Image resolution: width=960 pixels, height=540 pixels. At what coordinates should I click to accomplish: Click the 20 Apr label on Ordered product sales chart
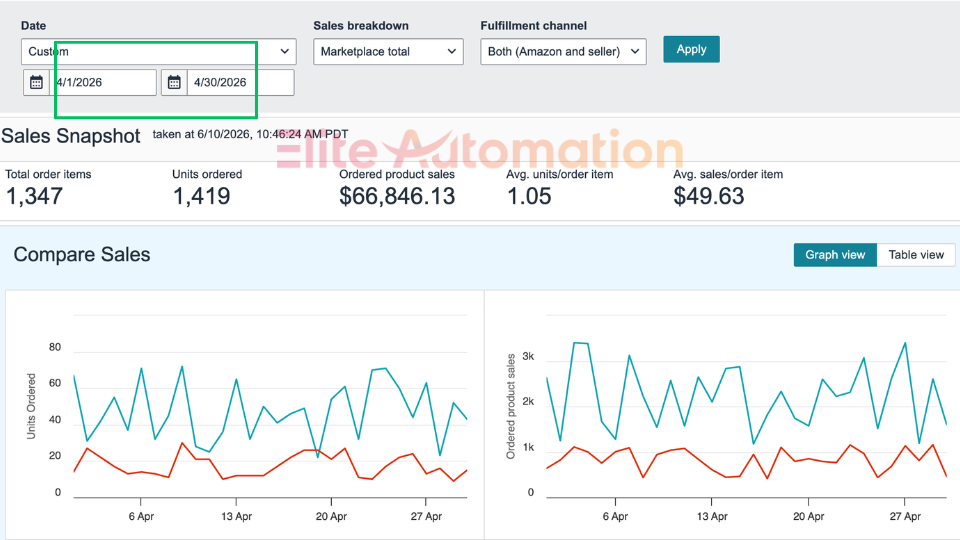pos(809,516)
